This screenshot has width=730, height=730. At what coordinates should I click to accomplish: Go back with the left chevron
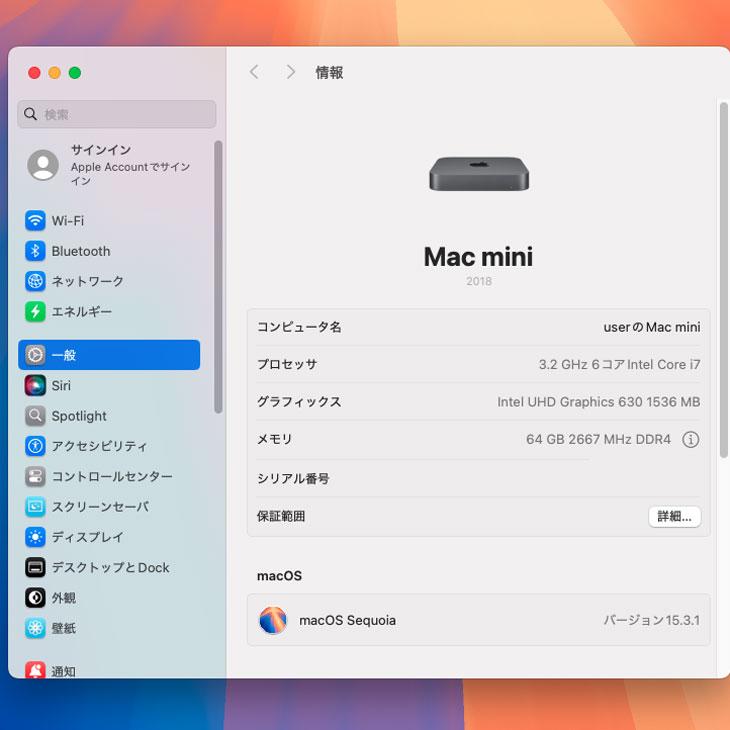coord(254,72)
